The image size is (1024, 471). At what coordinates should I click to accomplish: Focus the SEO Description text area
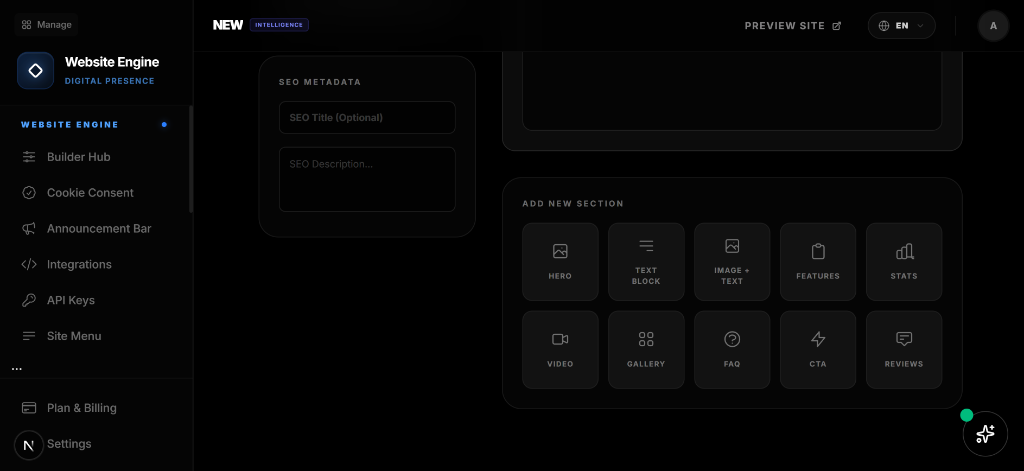coord(367,179)
